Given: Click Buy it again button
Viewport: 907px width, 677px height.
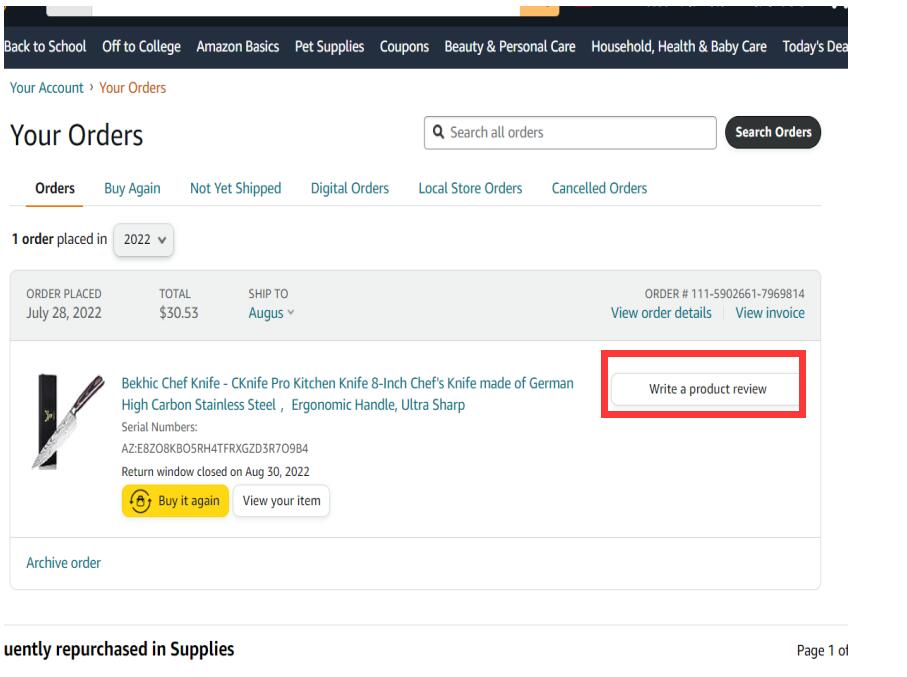Looking at the screenshot, I should tap(175, 501).
